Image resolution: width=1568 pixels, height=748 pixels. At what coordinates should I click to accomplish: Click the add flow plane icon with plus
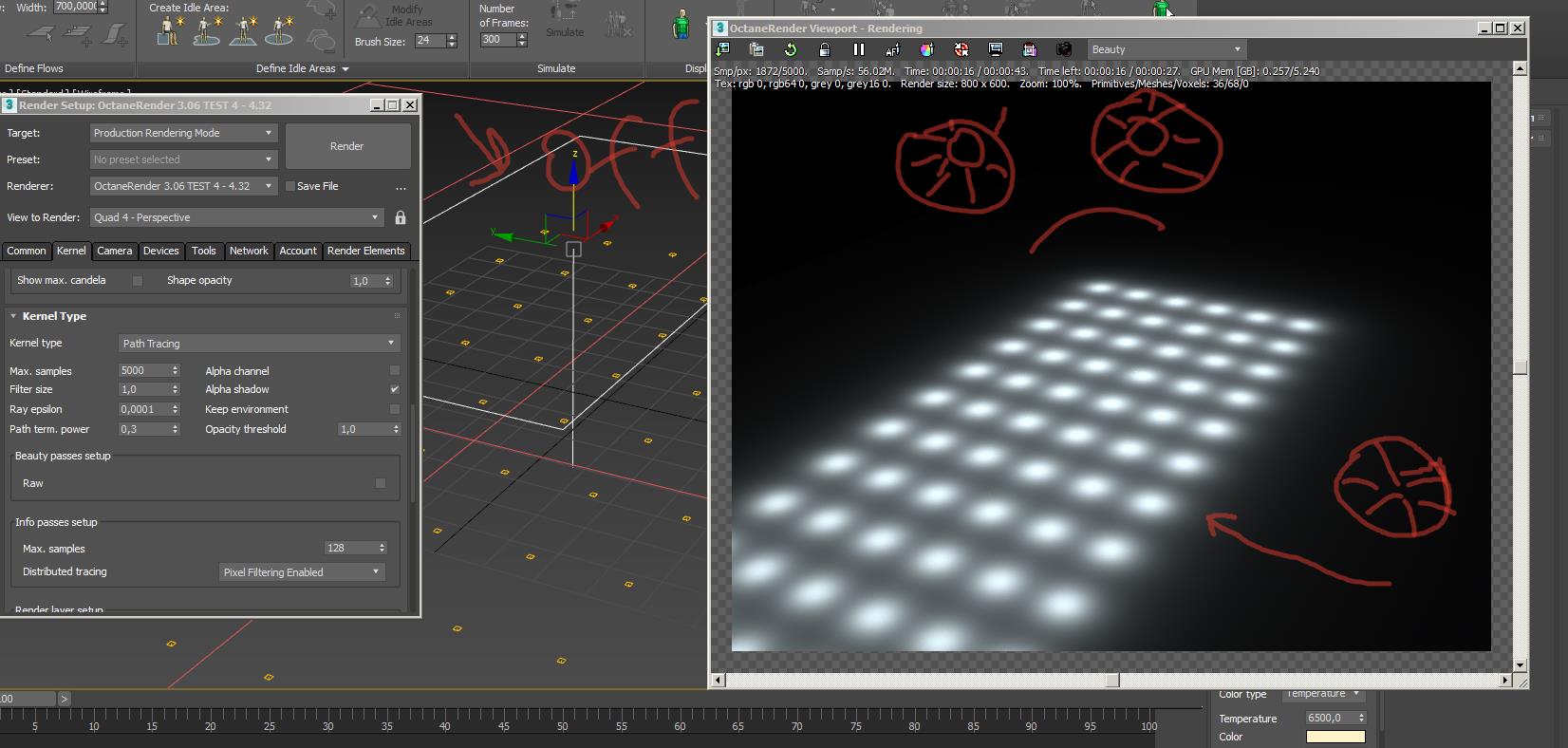point(78,35)
